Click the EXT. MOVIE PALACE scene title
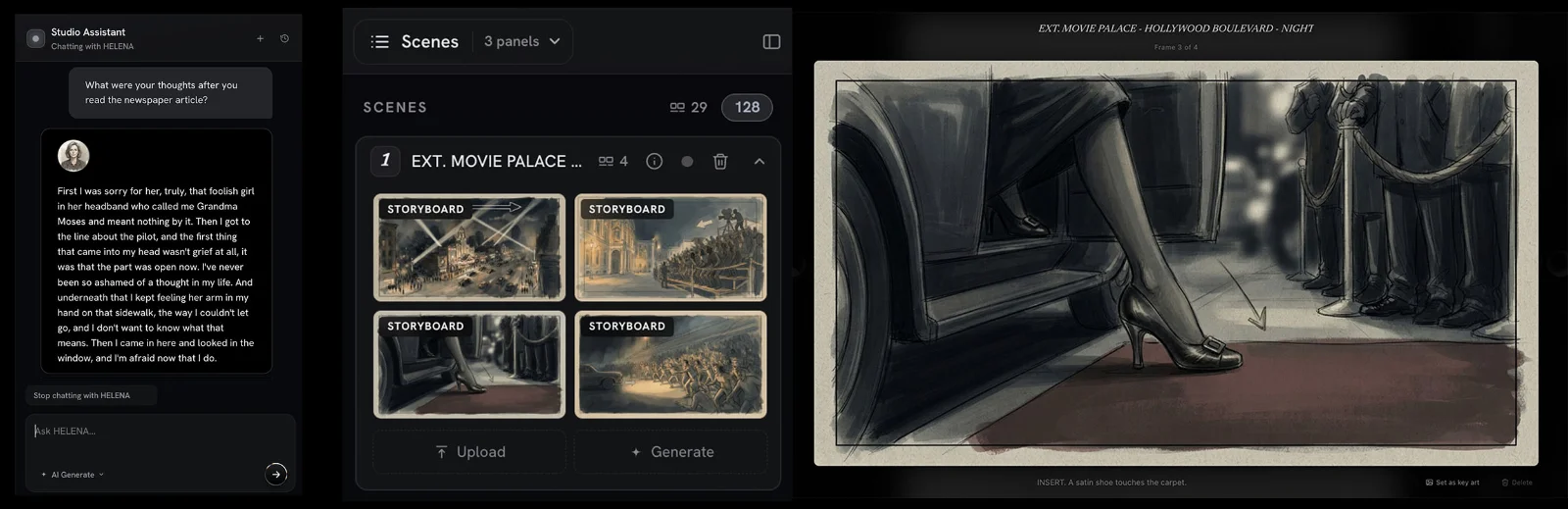The height and width of the screenshot is (509, 1568). click(496, 161)
